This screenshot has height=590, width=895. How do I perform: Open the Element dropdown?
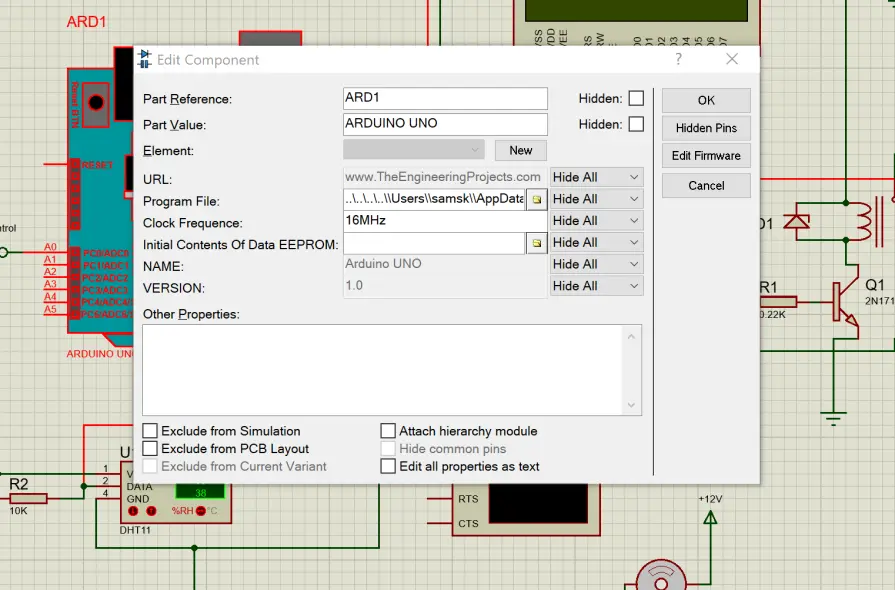tap(414, 150)
